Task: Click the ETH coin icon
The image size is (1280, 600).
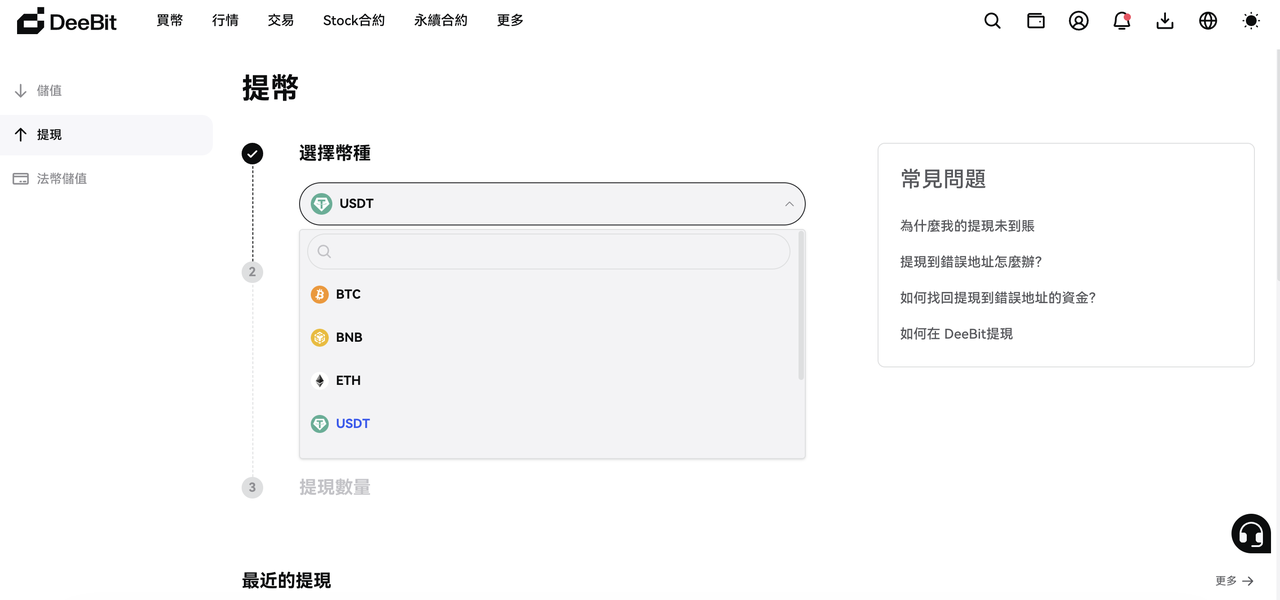Action: click(x=319, y=380)
